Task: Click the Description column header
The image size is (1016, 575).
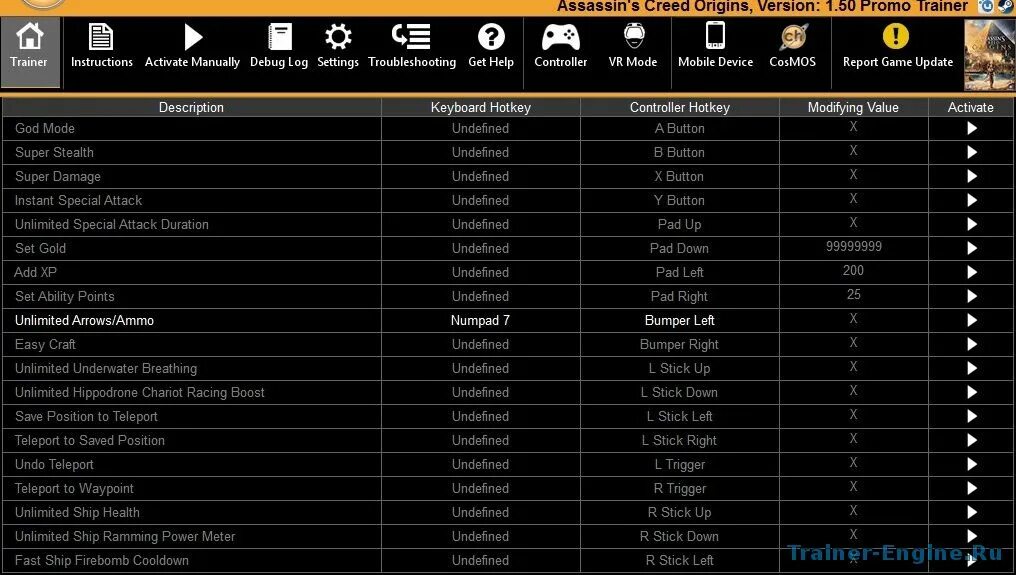Action: coord(192,107)
